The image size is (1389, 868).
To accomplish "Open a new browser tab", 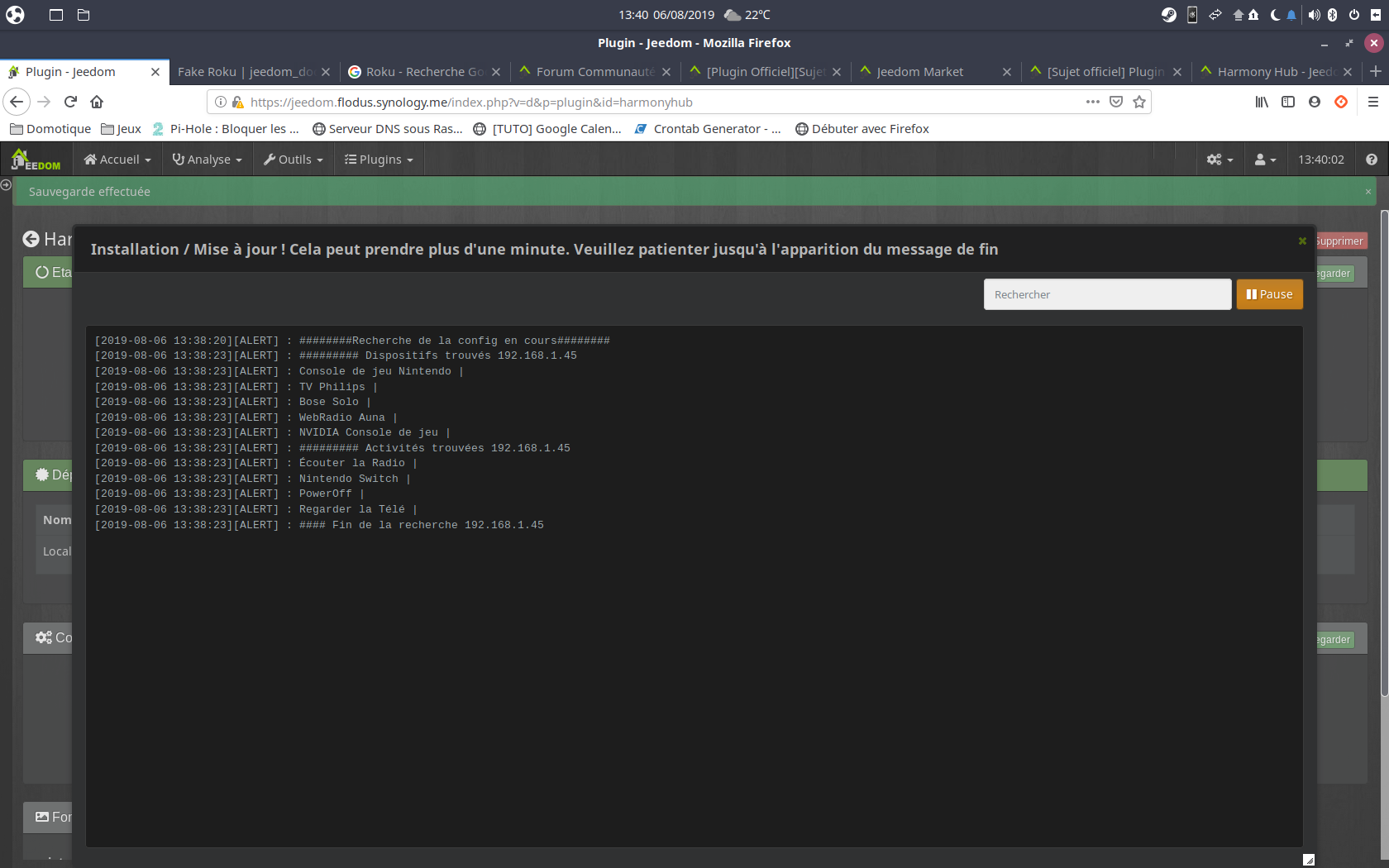I will coord(1376,72).
